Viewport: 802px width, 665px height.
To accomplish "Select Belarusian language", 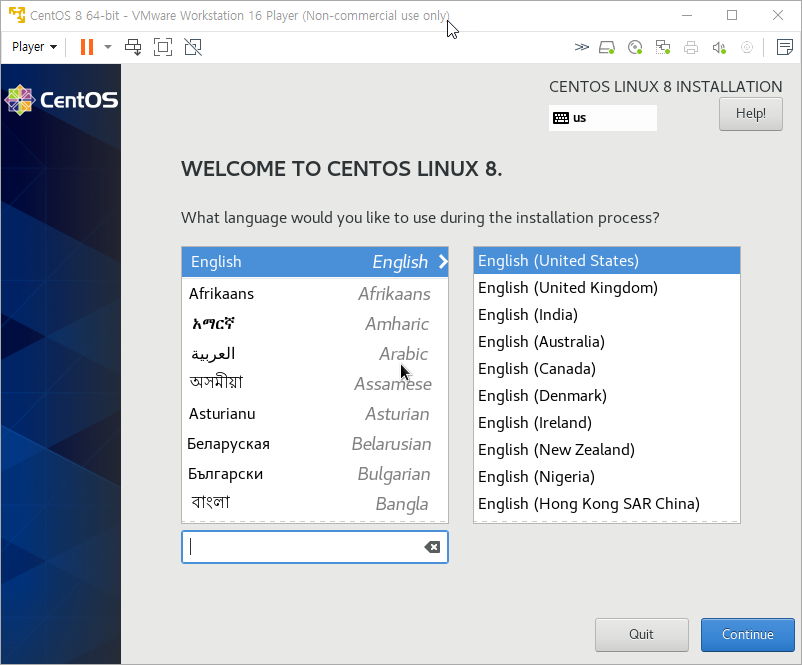I will tap(315, 444).
